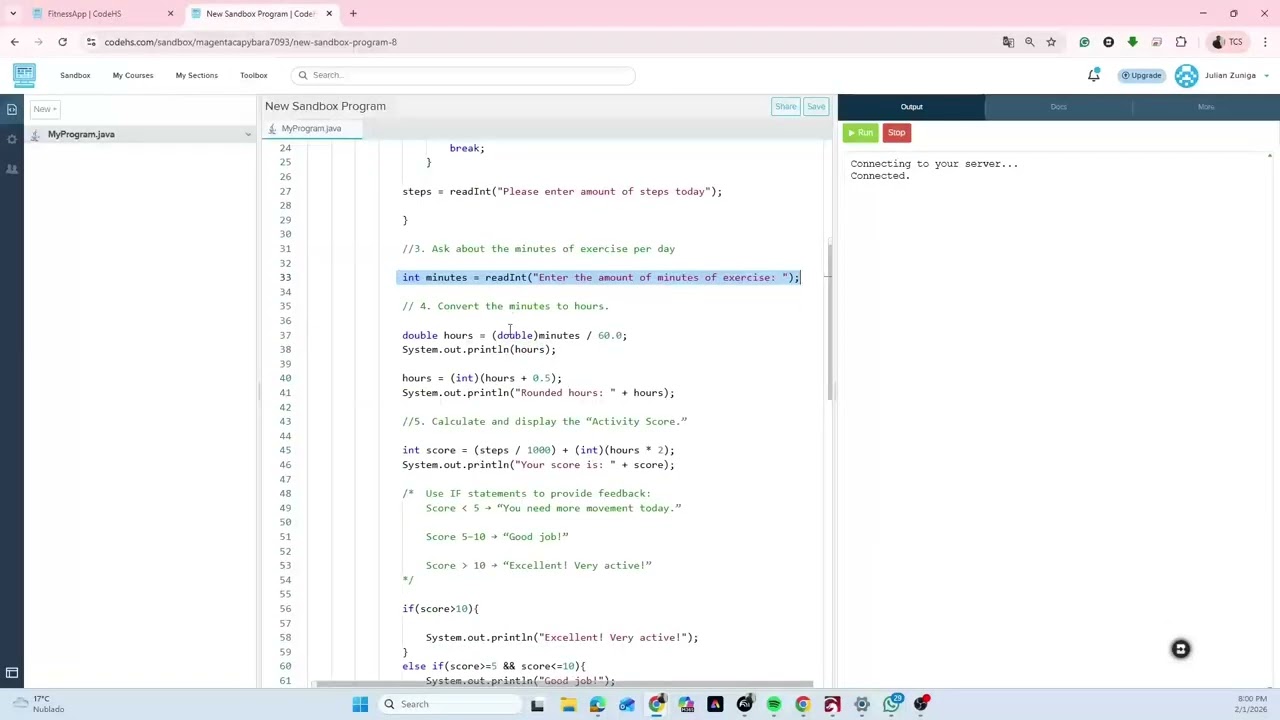The height and width of the screenshot is (720, 1280).
Task: Open the Chrome extensions puzzle icon
Action: [1181, 42]
